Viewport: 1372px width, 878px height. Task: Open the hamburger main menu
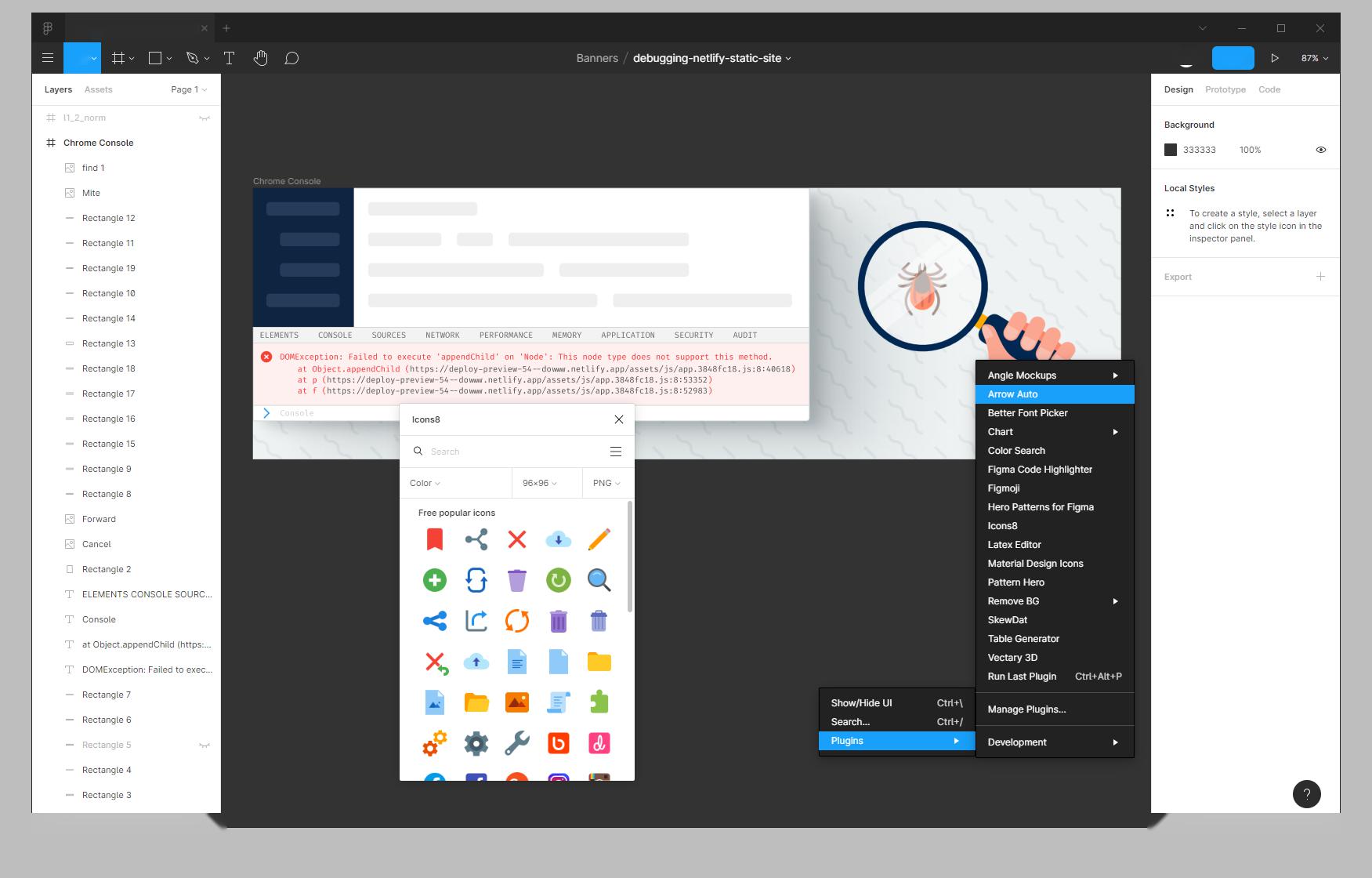tap(48, 58)
